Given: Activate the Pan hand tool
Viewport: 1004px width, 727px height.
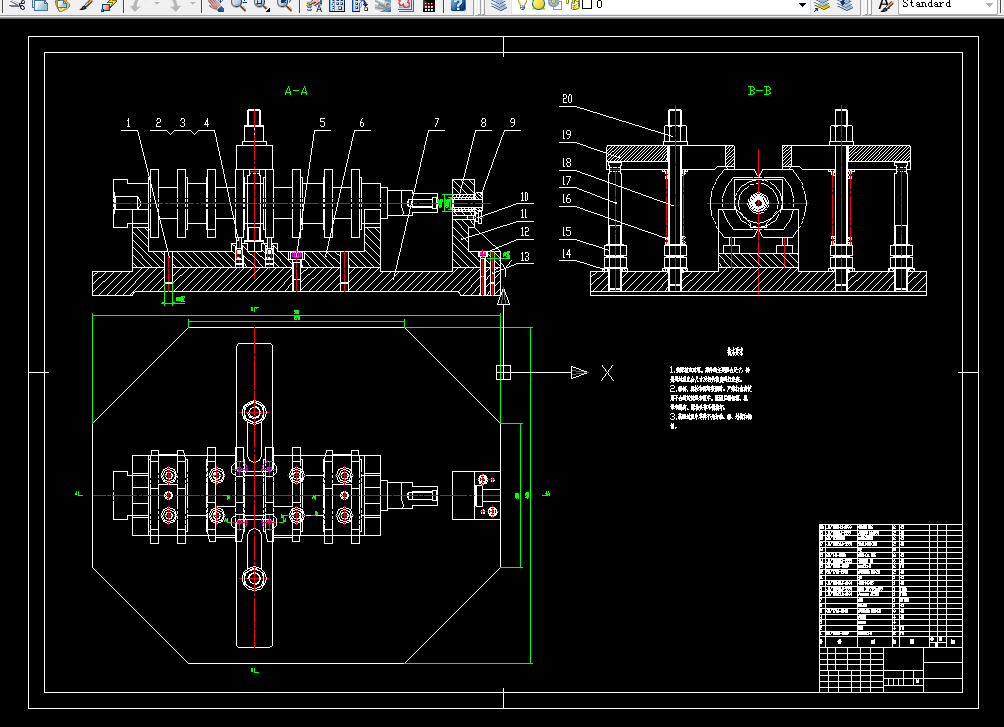Looking at the screenshot, I should click(x=215, y=5).
